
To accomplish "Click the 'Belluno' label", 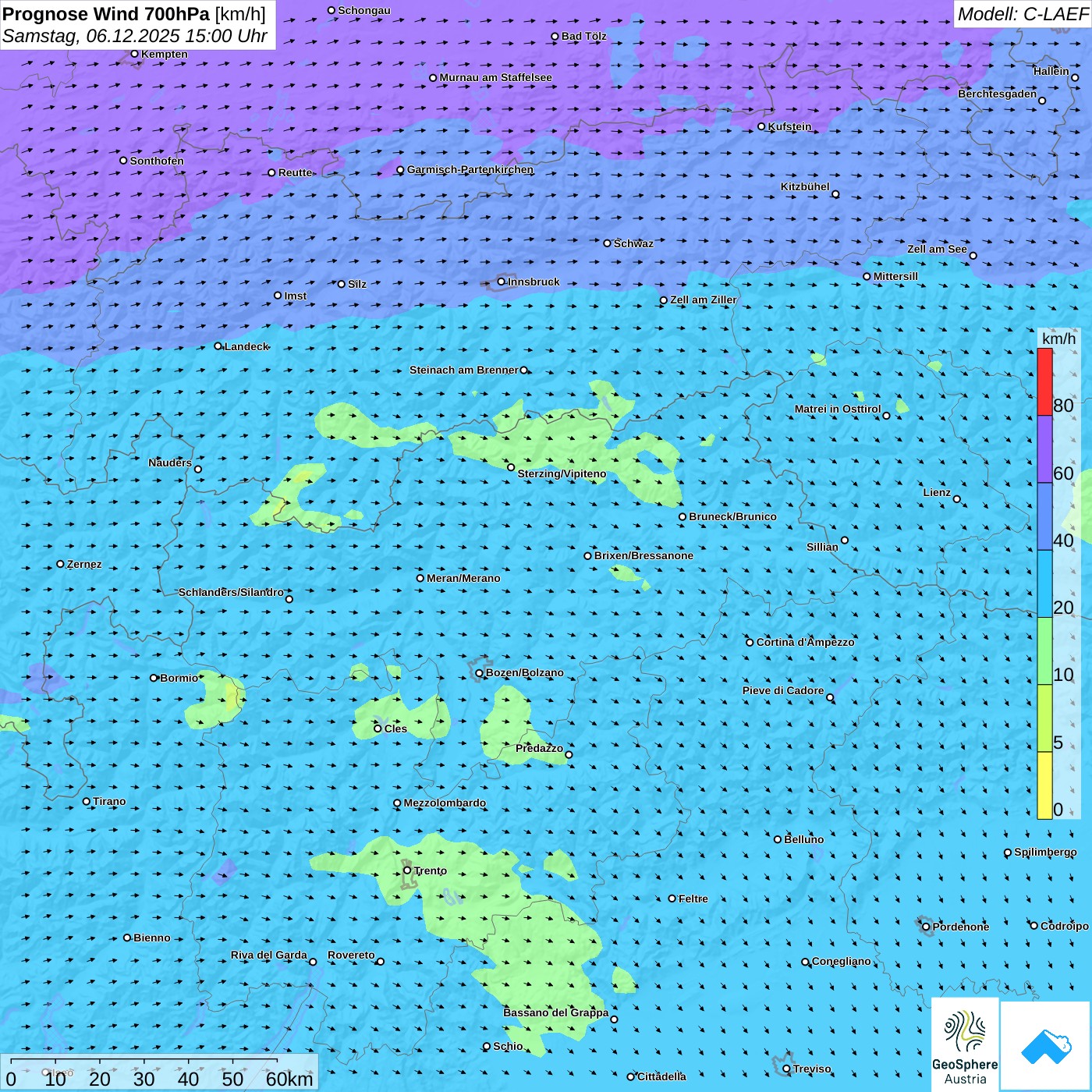I will [x=803, y=839].
